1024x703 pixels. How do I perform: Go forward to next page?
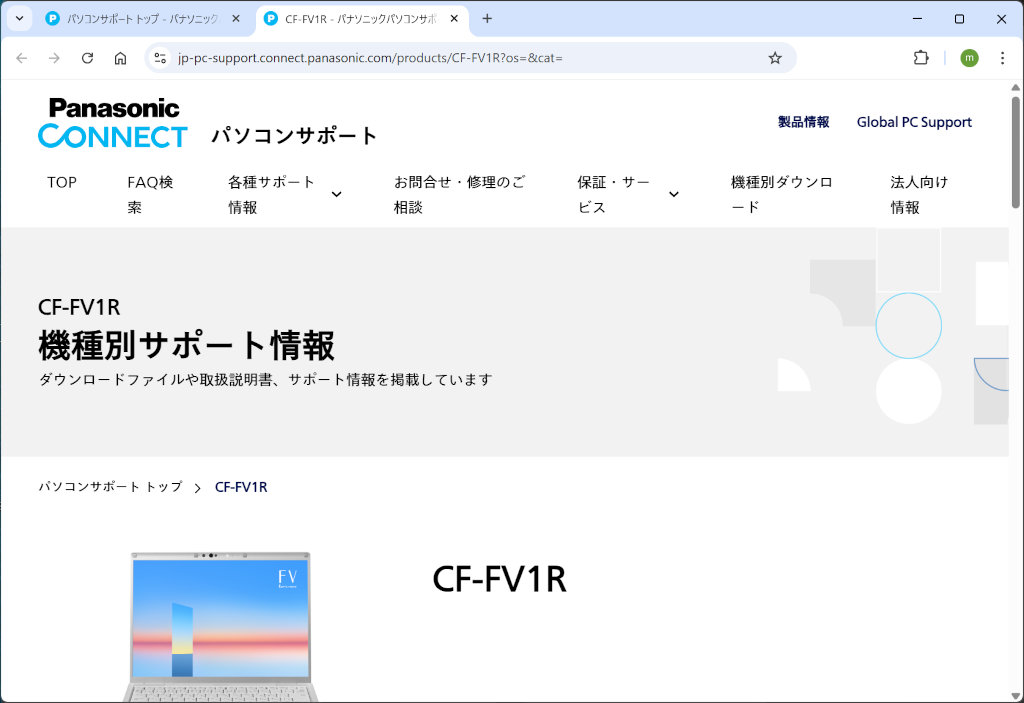54,58
